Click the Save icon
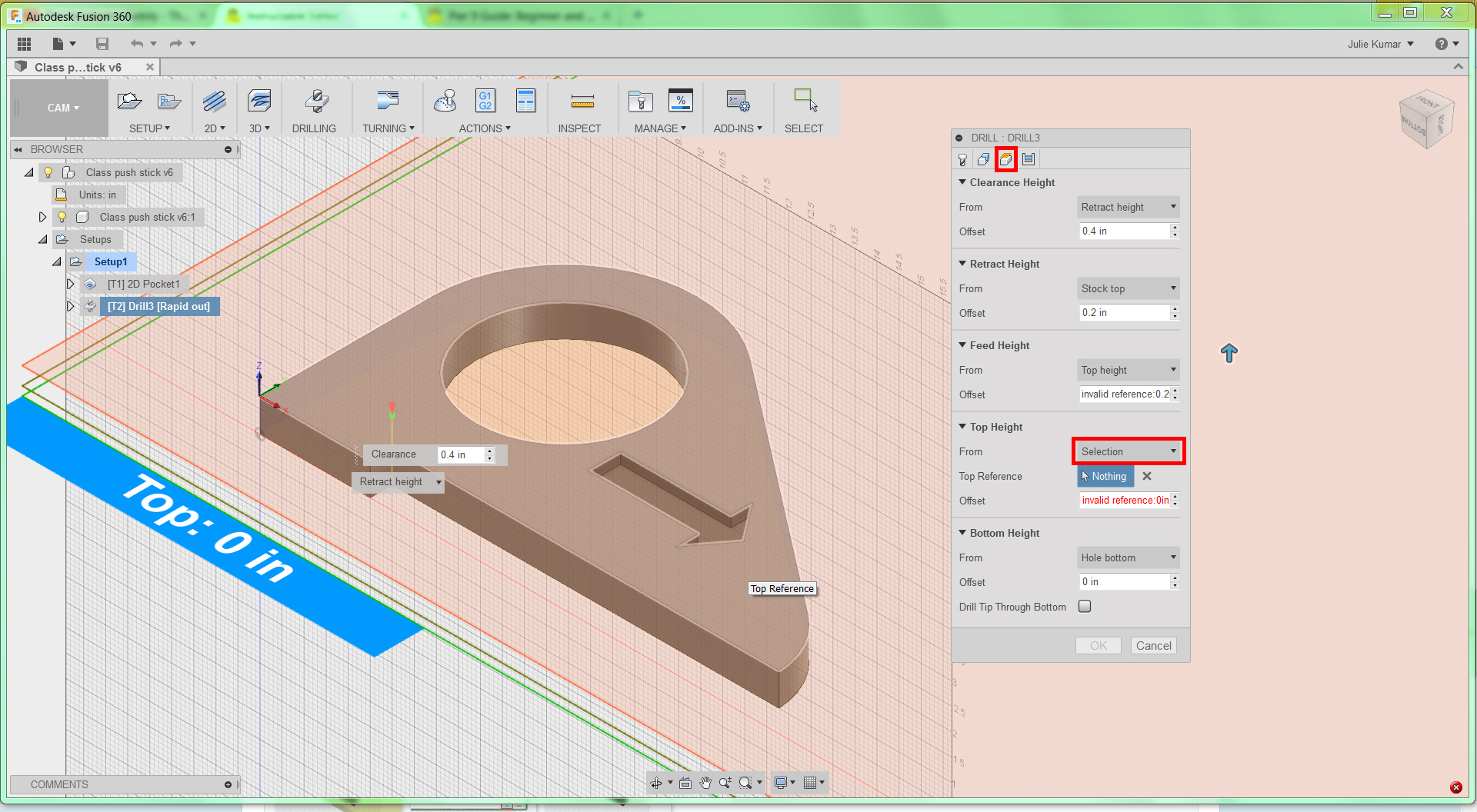This screenshot has height=812, width=1477. tap(102, 44)
